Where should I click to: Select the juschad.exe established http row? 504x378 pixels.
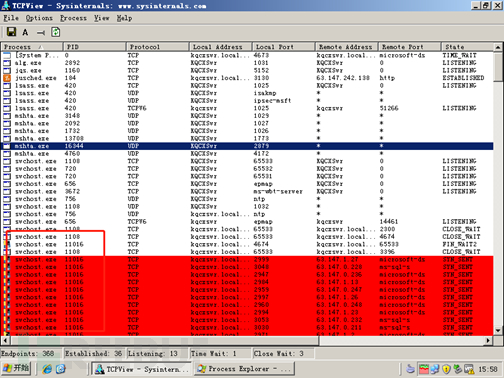pos(247,78)
